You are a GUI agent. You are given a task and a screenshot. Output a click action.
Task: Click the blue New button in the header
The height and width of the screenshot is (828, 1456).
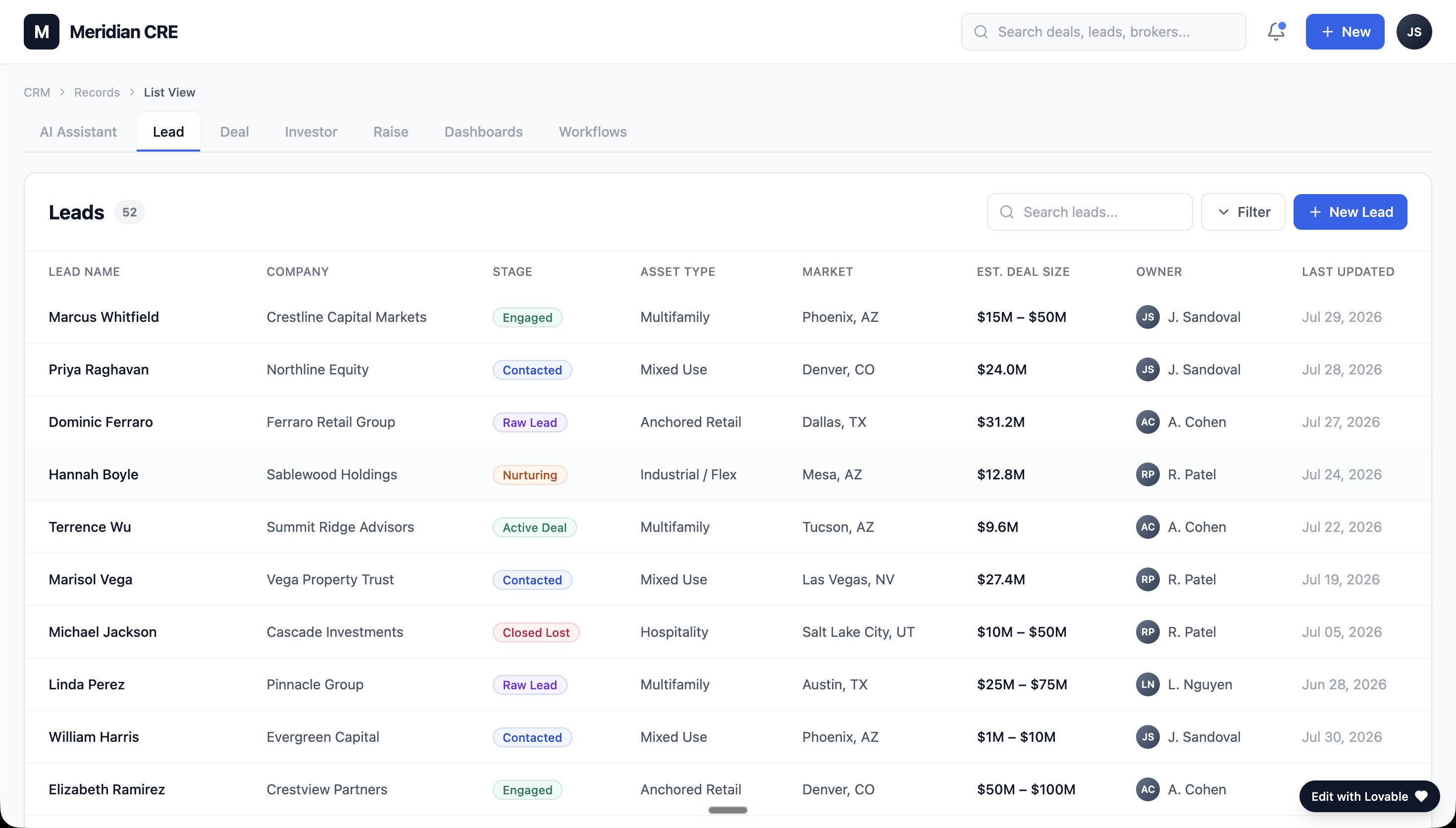(x=1345, y=32)
